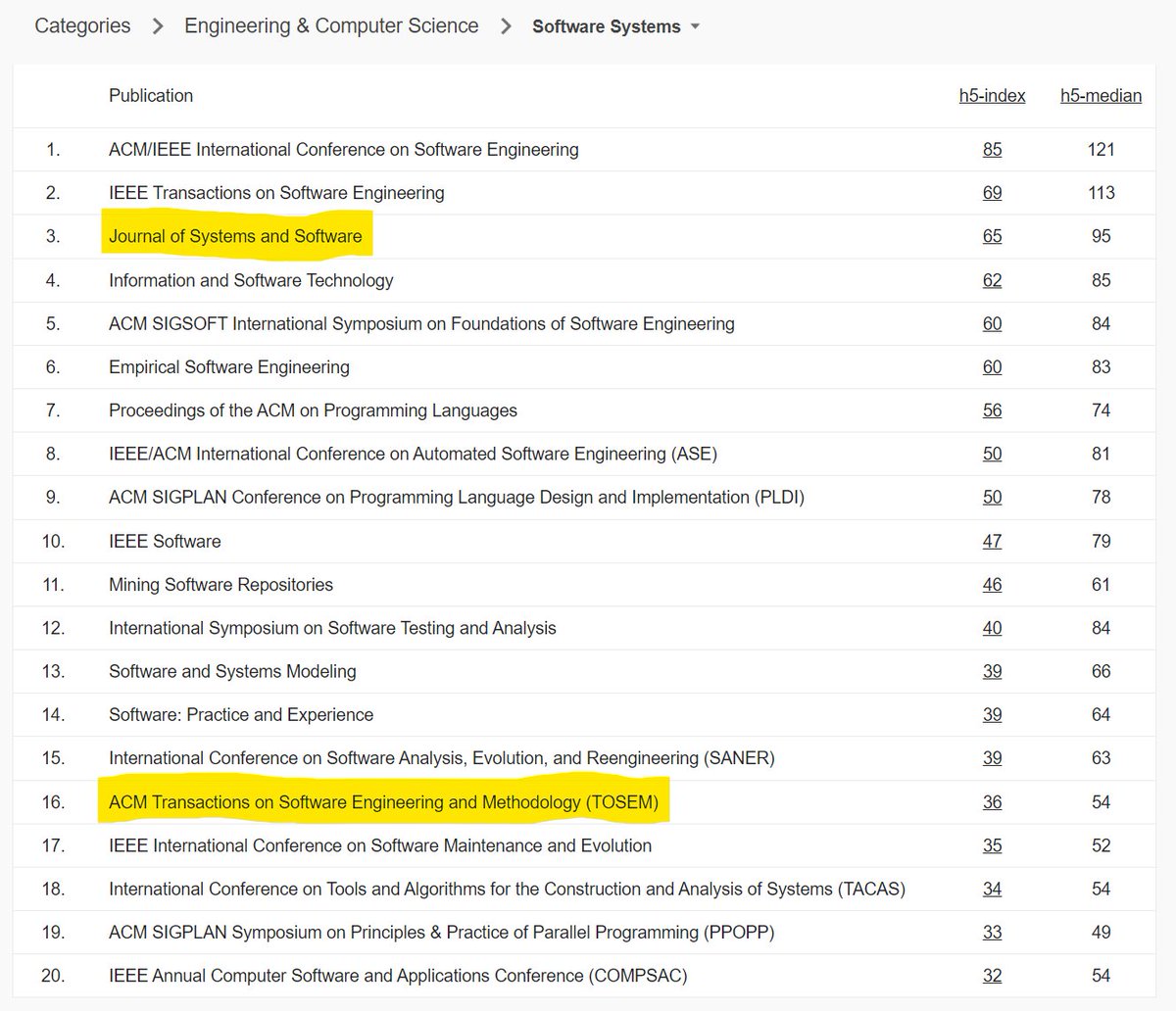Open h5-index 60 for Empirical Software Engineering

pos(992,367)
